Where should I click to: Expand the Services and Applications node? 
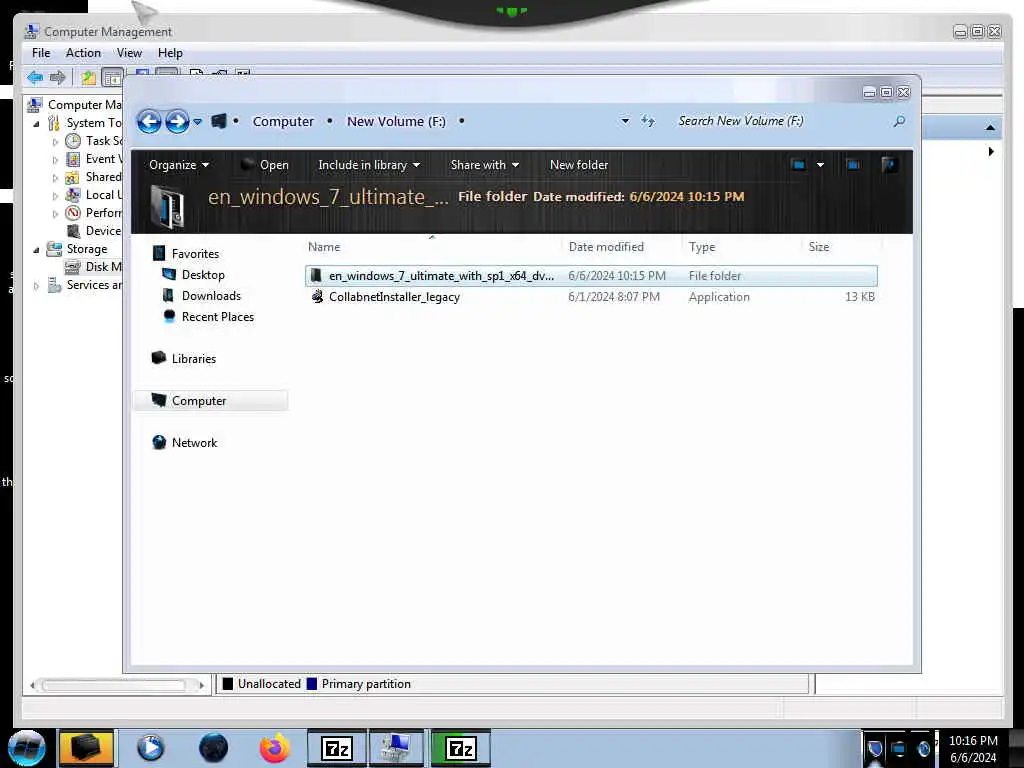pyautogui.click(x=36, y=285)
